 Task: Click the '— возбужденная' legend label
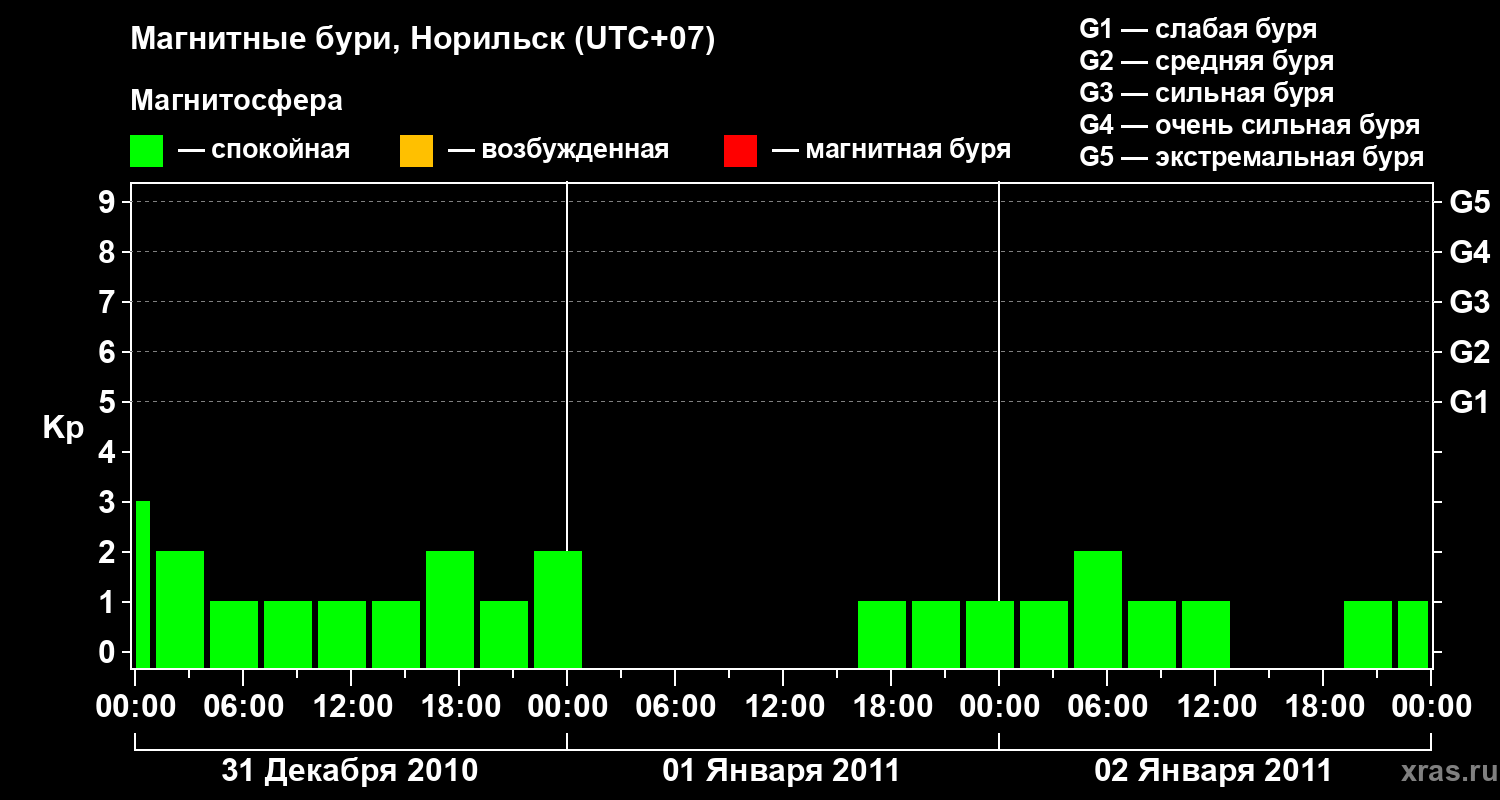pyautogui.click(x=558, y=151)
